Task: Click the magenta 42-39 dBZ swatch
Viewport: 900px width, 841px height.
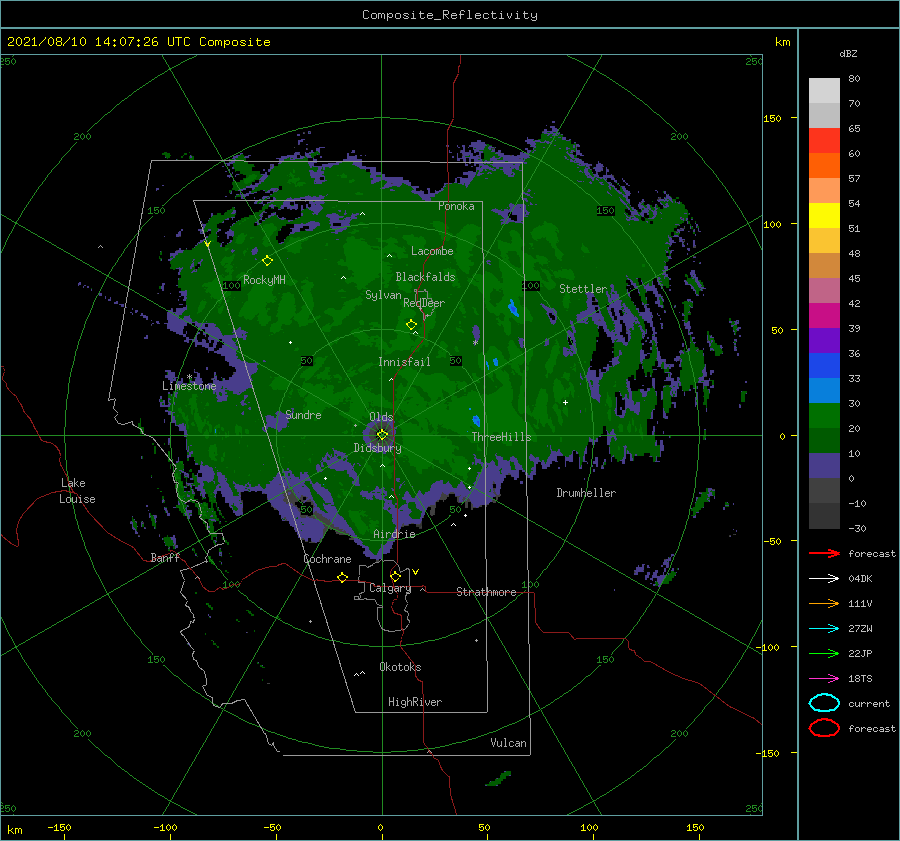Action: click(824, 316)
